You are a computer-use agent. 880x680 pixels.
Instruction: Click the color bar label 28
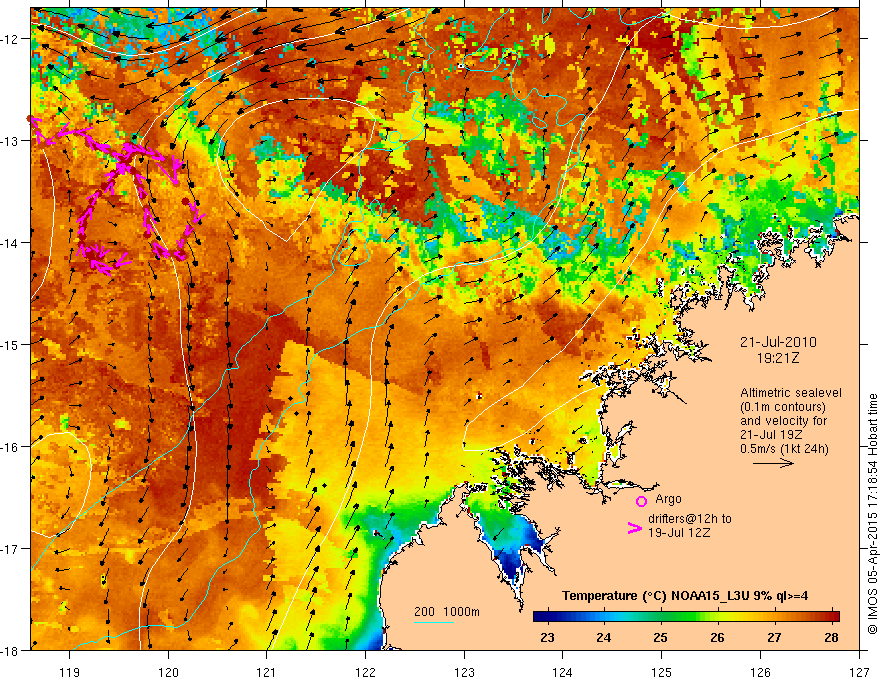point(831,637)
